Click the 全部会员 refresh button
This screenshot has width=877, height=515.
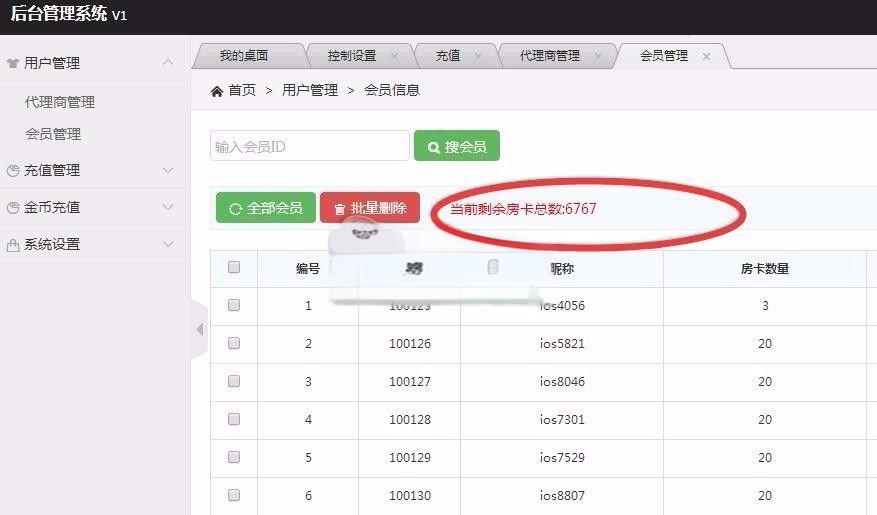(x=265, y=208)
